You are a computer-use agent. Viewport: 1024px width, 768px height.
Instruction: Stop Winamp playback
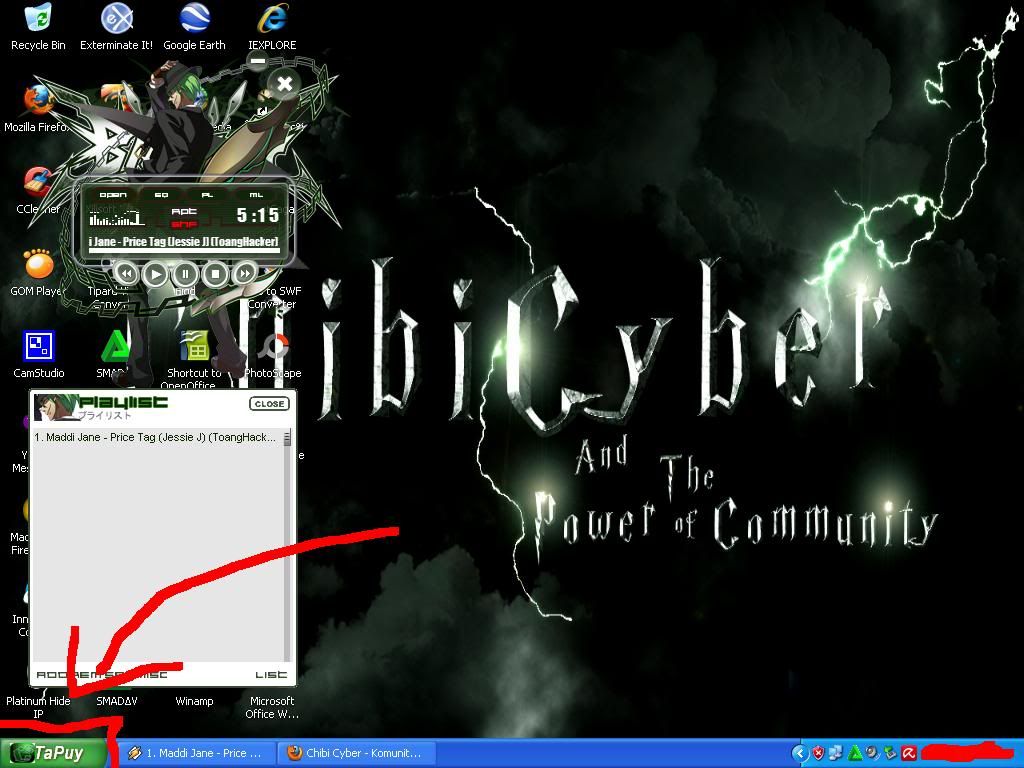pyautogui.click(x=215, y=274)
